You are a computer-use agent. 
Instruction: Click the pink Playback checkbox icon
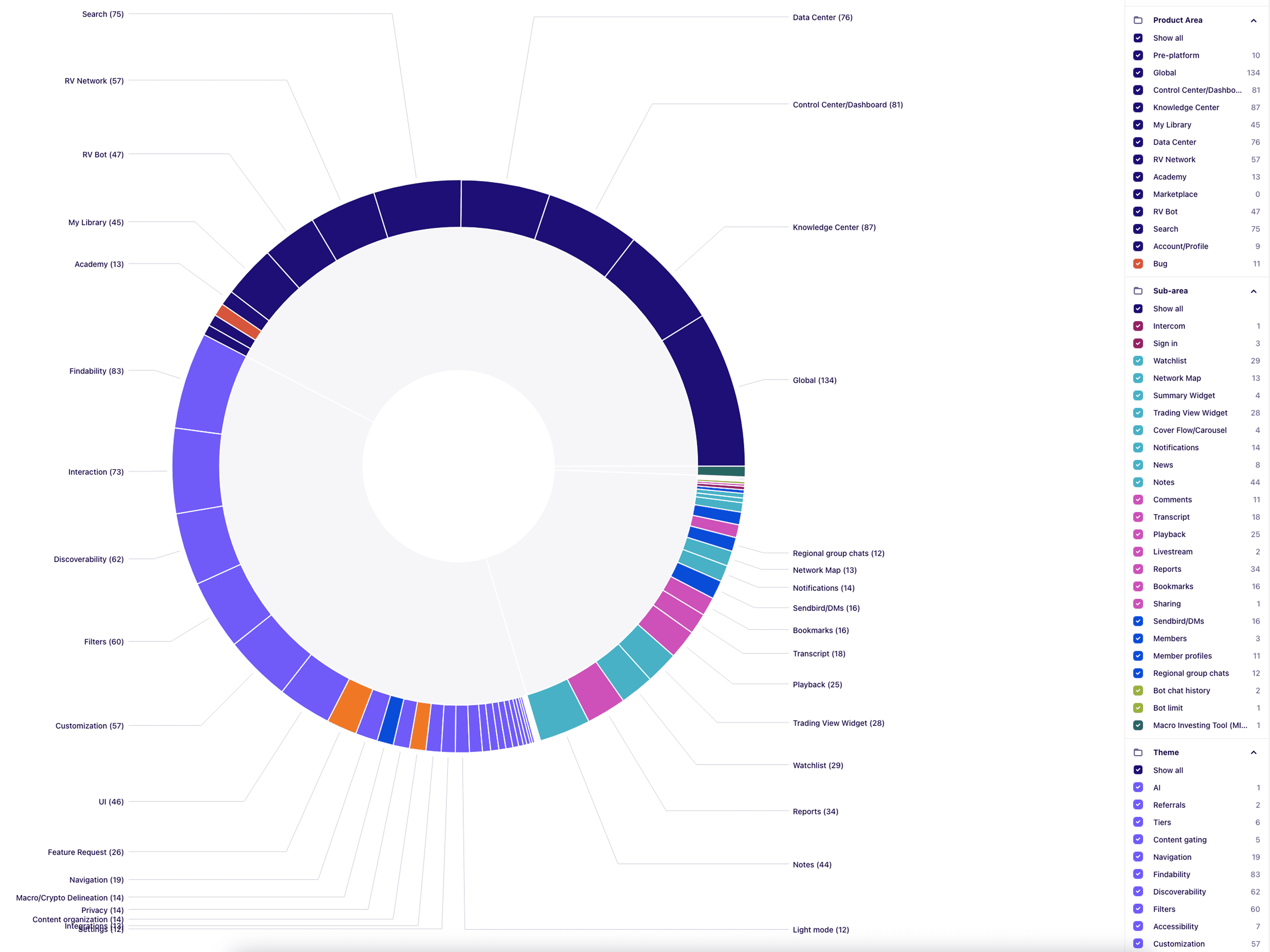(1137, 534)
